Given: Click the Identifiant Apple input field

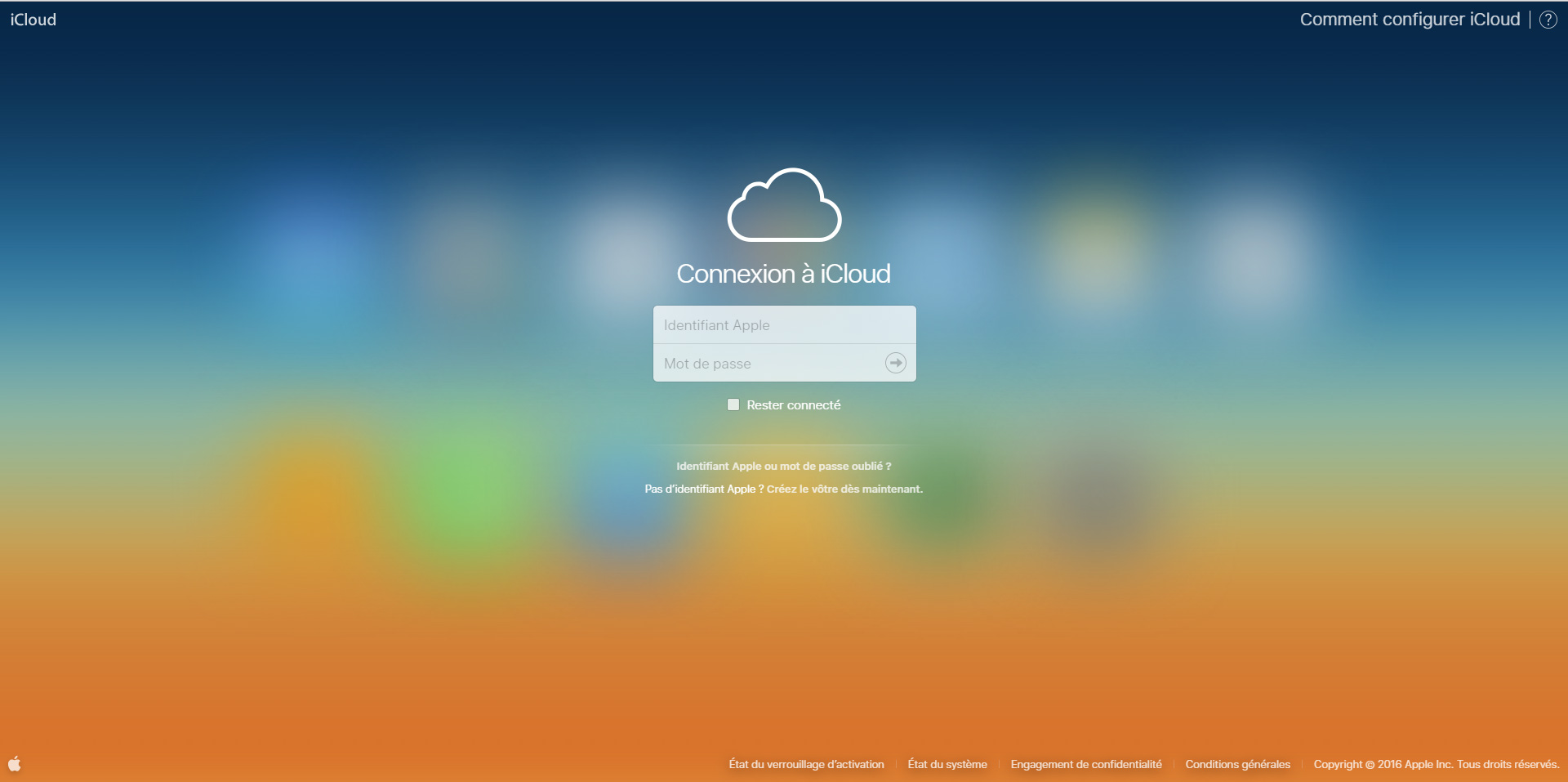Looking at the screenshot, I should (784, 325).
